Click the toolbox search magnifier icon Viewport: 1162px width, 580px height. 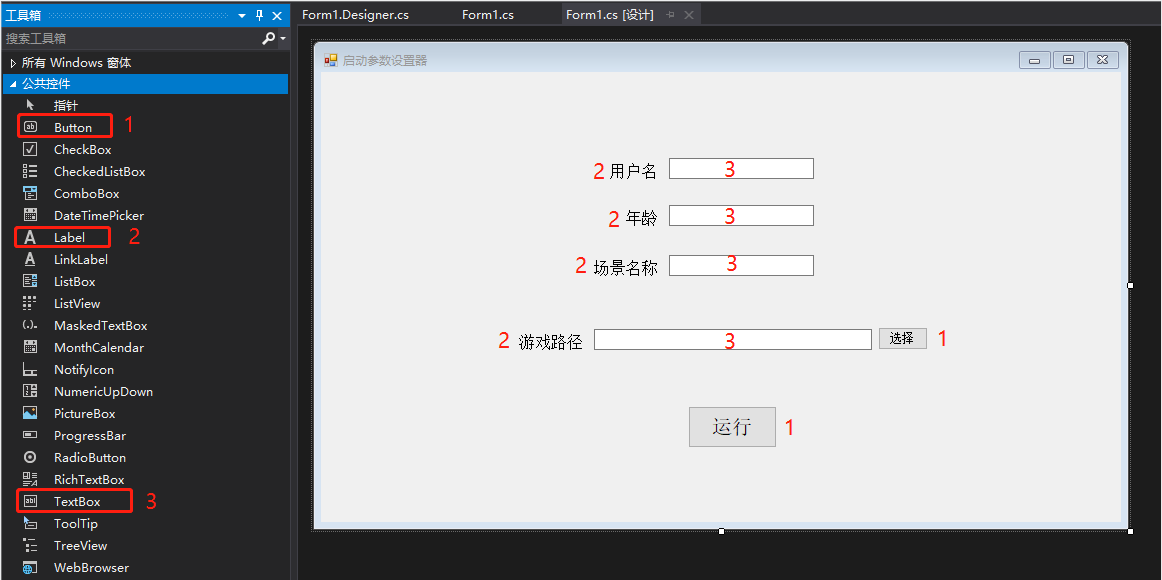tap(268, 39)
